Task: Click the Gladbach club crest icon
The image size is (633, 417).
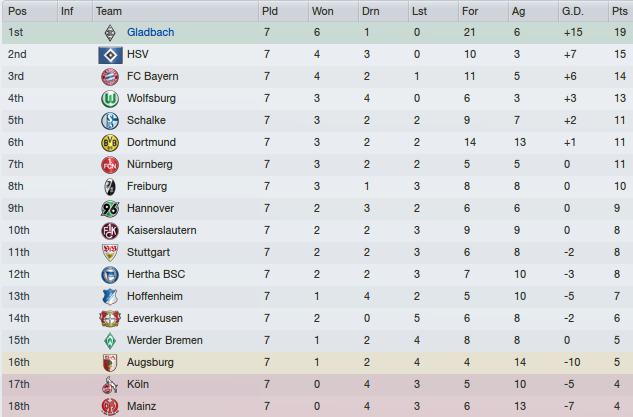Action: pyautogui.click(x=110, y=33)
